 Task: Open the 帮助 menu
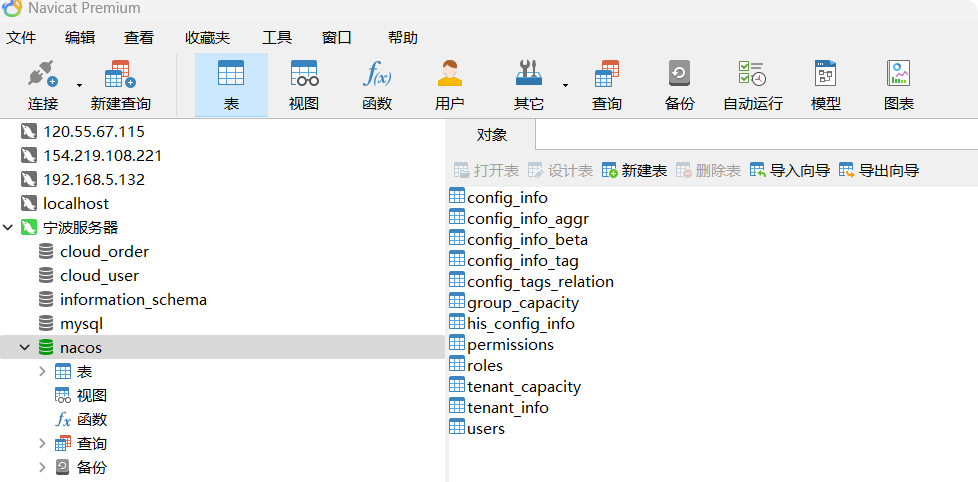pos(403,38)
